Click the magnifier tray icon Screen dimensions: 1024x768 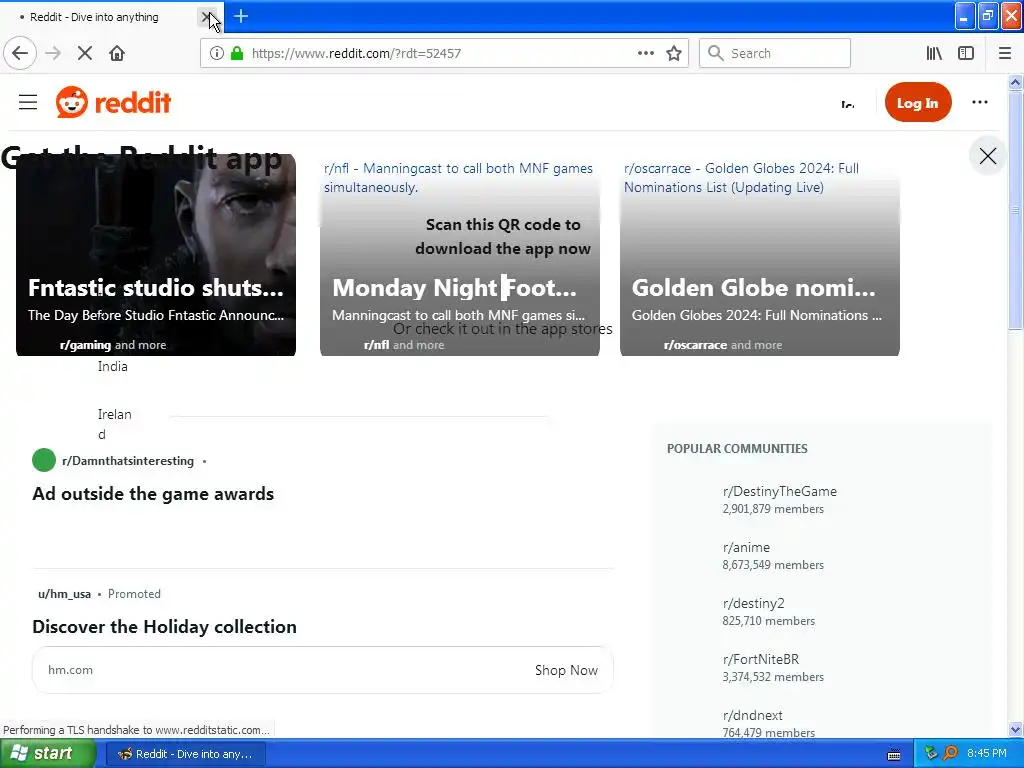[950, 753]
